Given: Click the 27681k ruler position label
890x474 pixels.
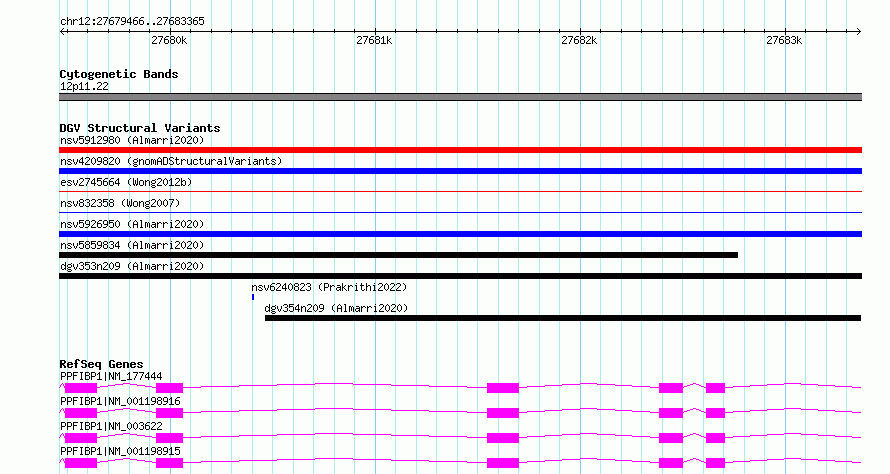Looking at the screenshot, I should tap(374, 40).
